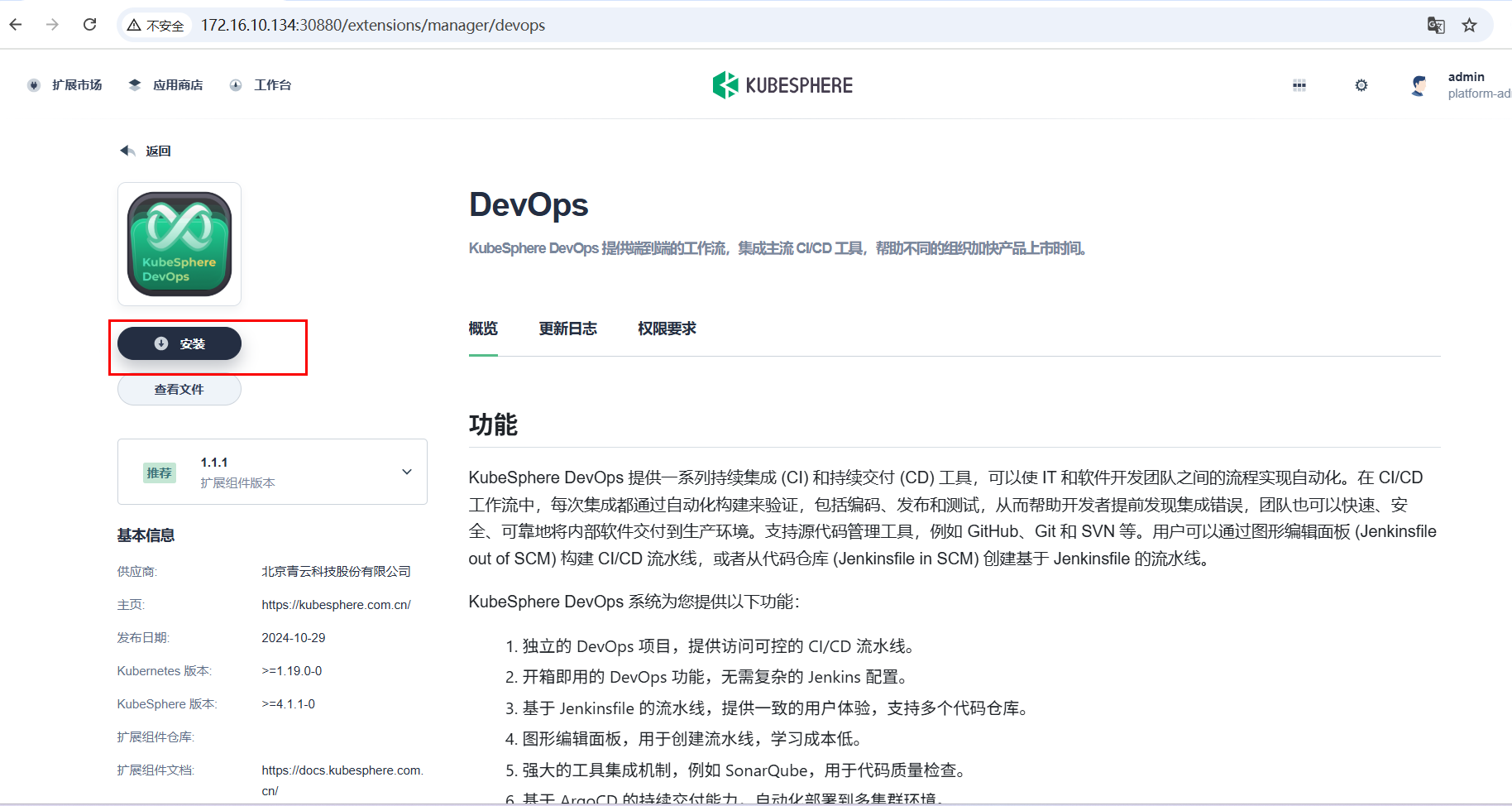Screen dimensions: 1512x806
Task: Open 工作台 menu item
Action: click(x=273, y=85)
